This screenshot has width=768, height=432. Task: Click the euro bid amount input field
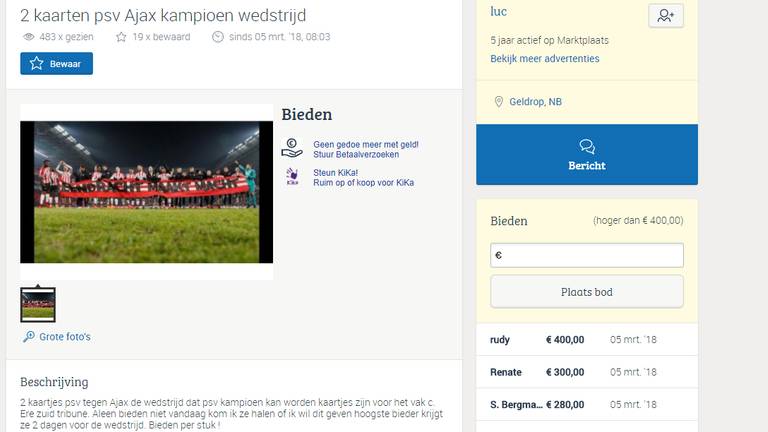(587, 255)
